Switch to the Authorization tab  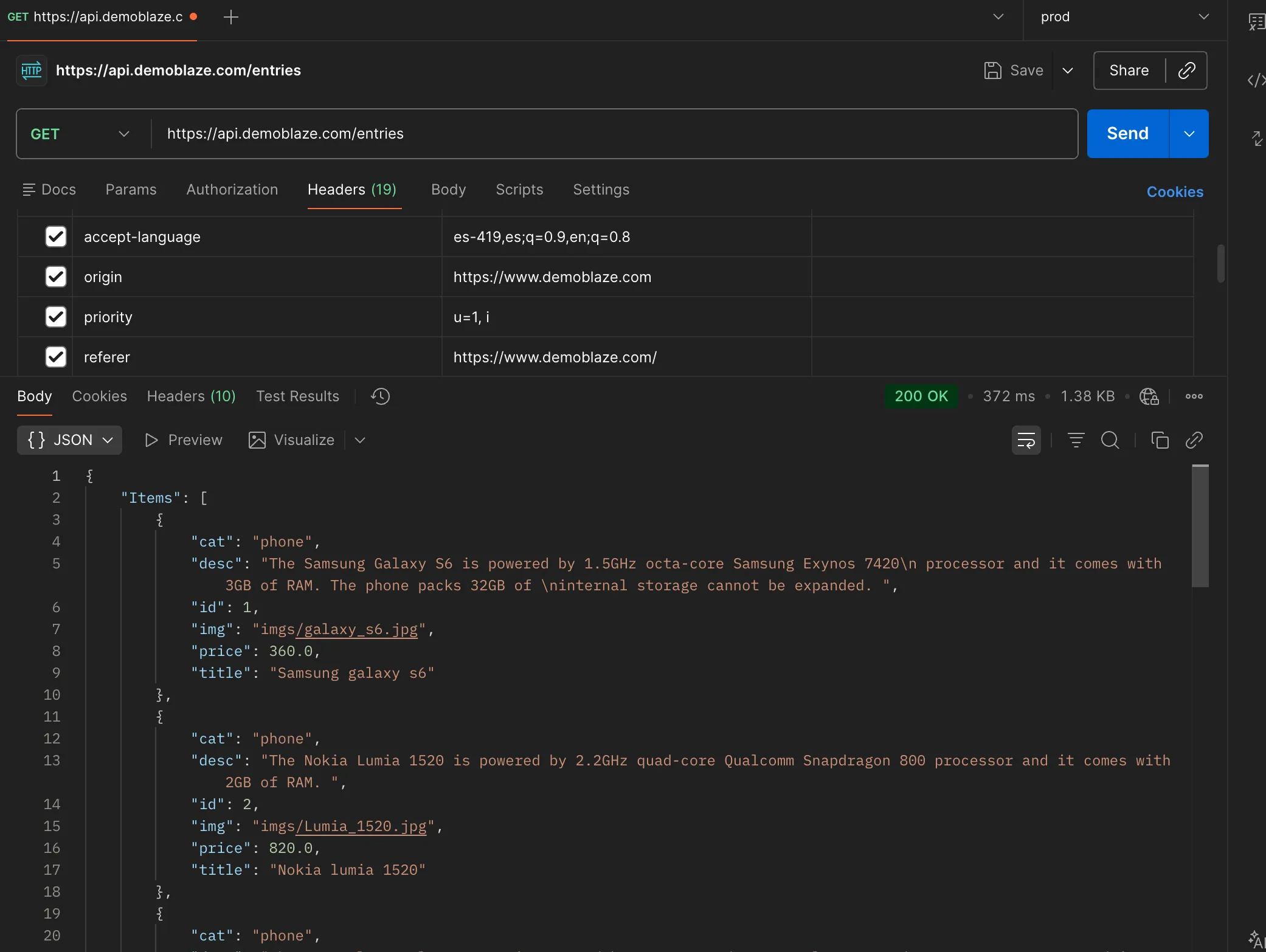click(232, 190)
